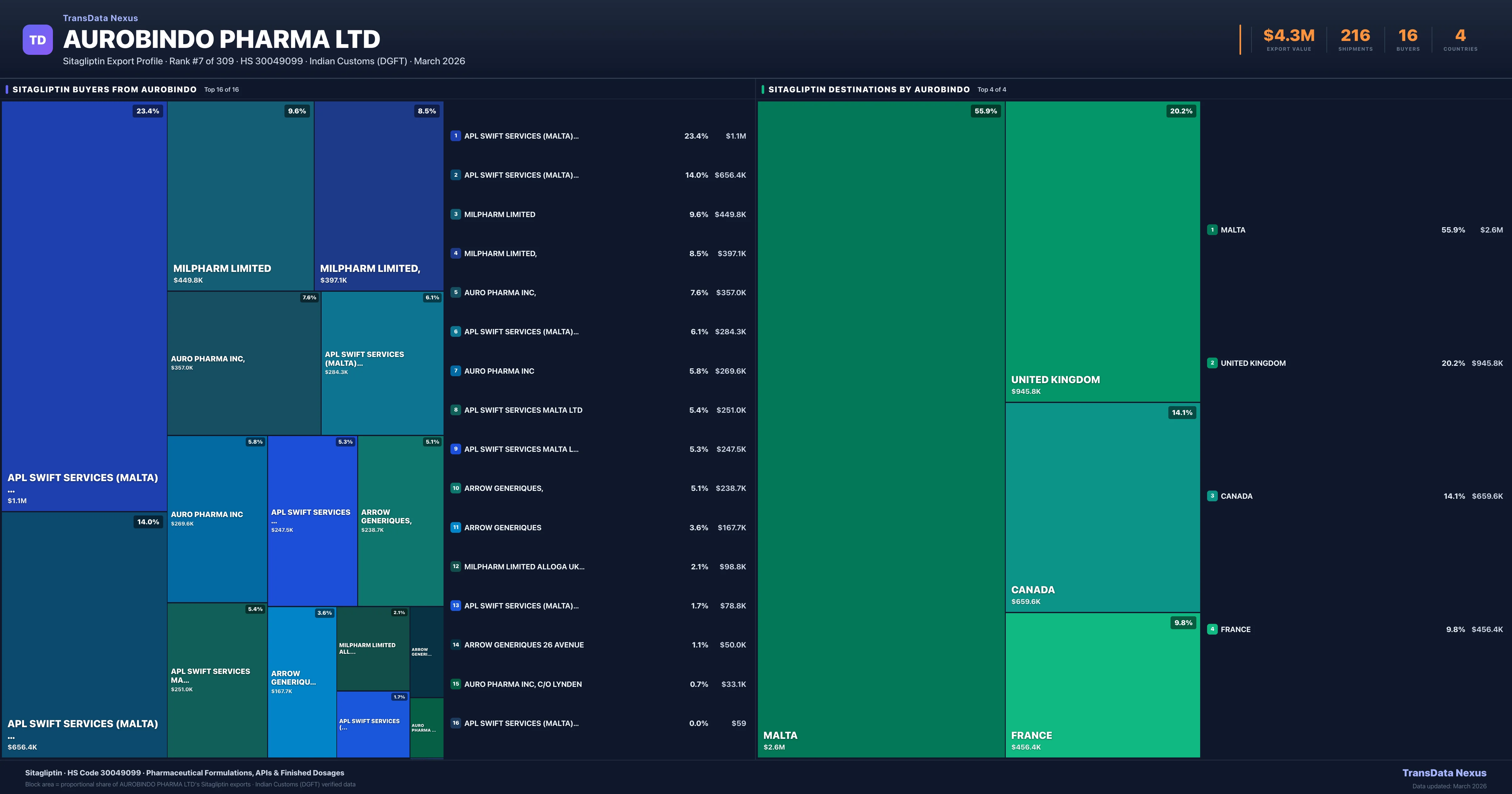Click the rank badge 1 beside APL SWIFT SERVICES
The width and height of the screenshot is (1512, 794).
coord(455,136)
